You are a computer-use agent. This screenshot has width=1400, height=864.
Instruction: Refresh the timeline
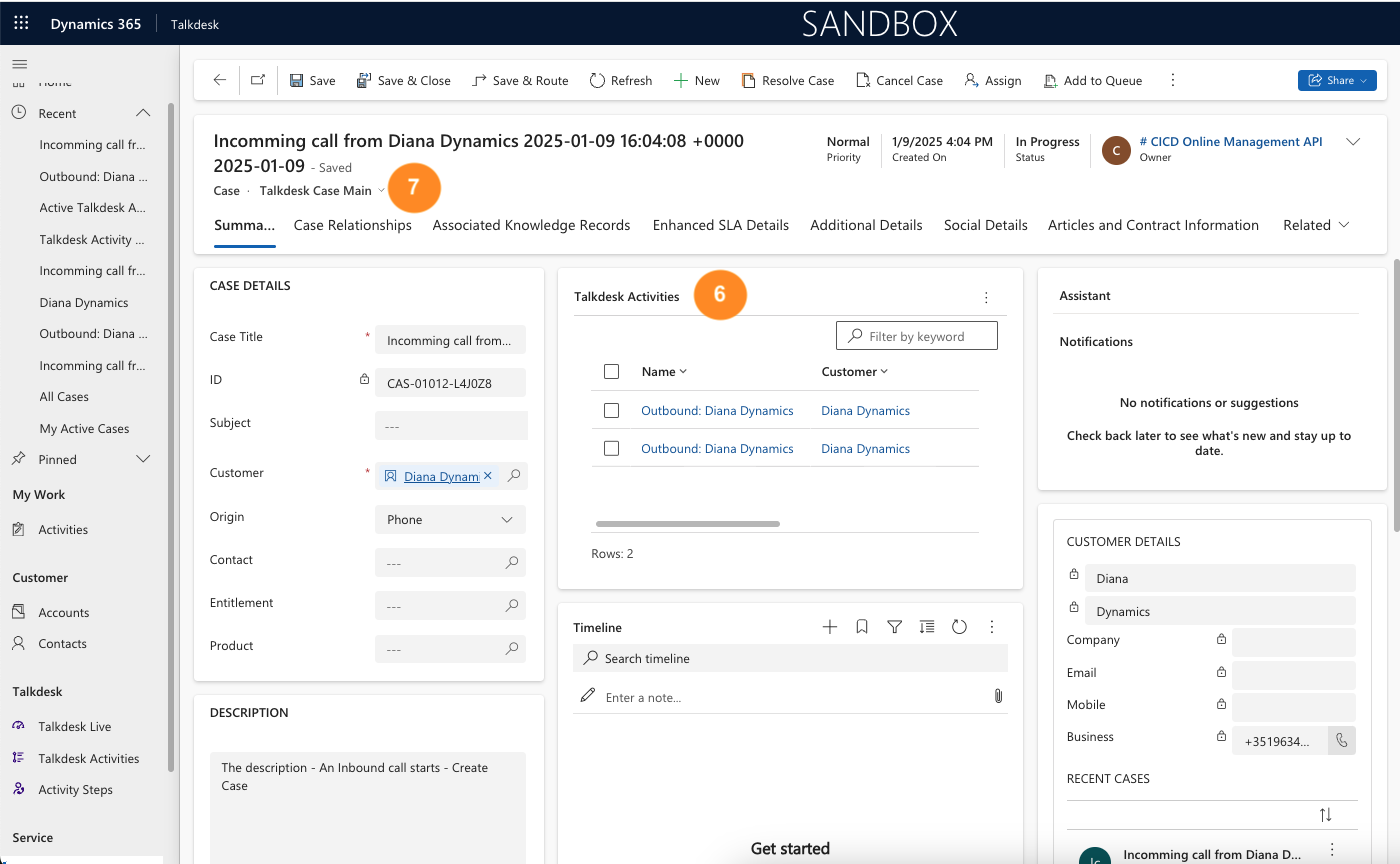pos(959,627)
